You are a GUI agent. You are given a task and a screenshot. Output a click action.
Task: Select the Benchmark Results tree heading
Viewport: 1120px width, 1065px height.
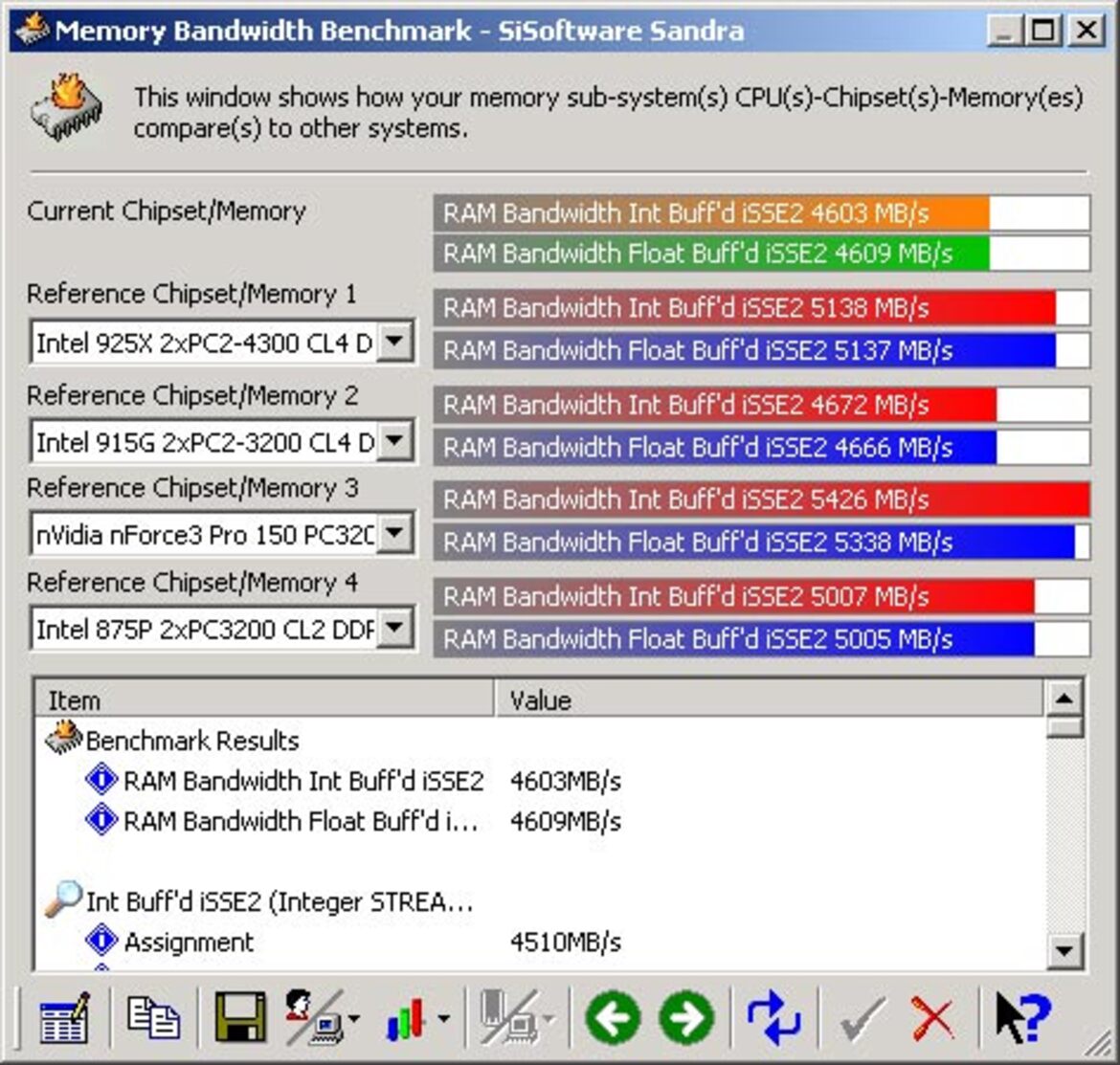pyautogui.click(x=191, y=741)
